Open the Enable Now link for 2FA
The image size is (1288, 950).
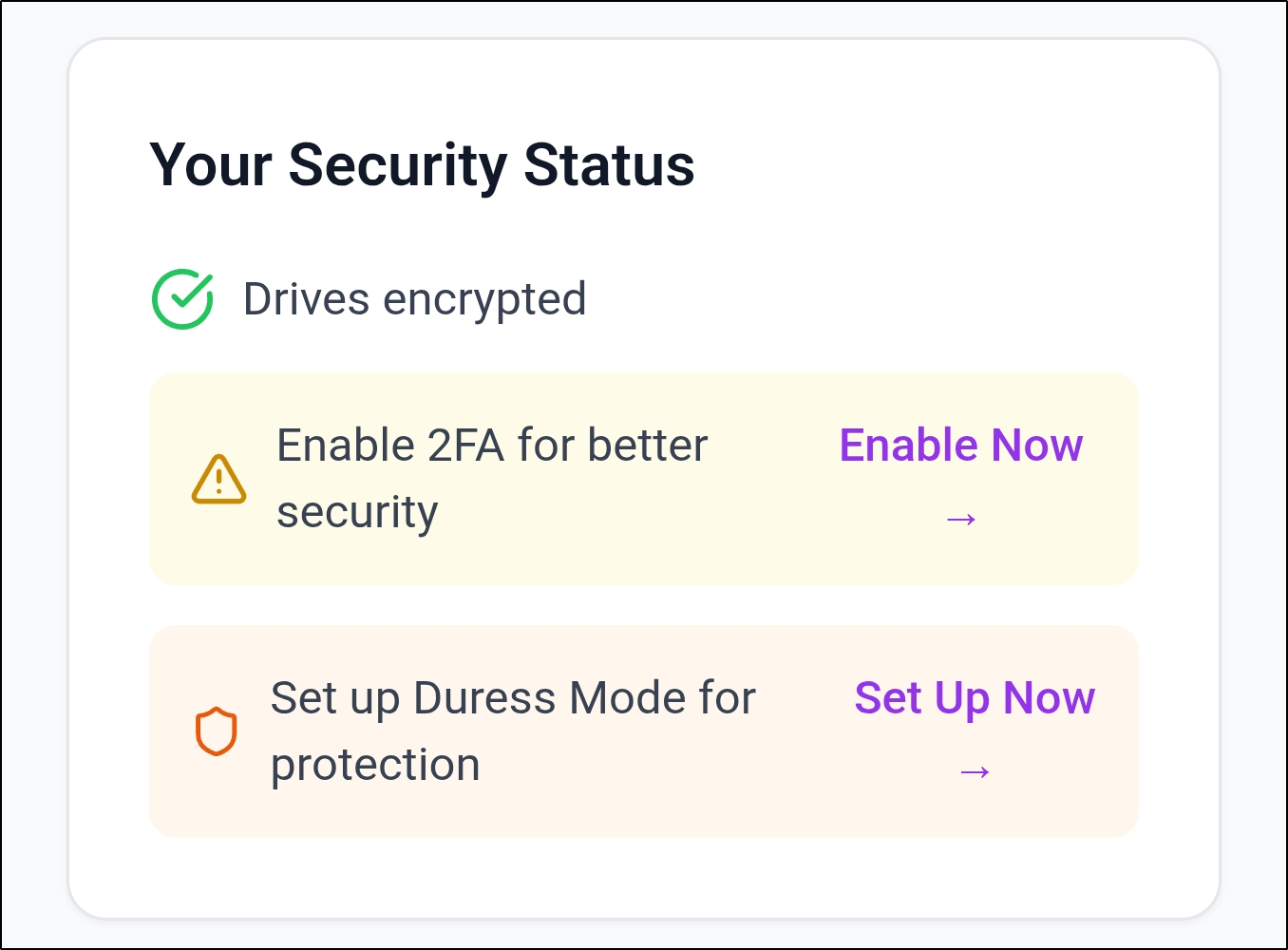click(960, 446)
